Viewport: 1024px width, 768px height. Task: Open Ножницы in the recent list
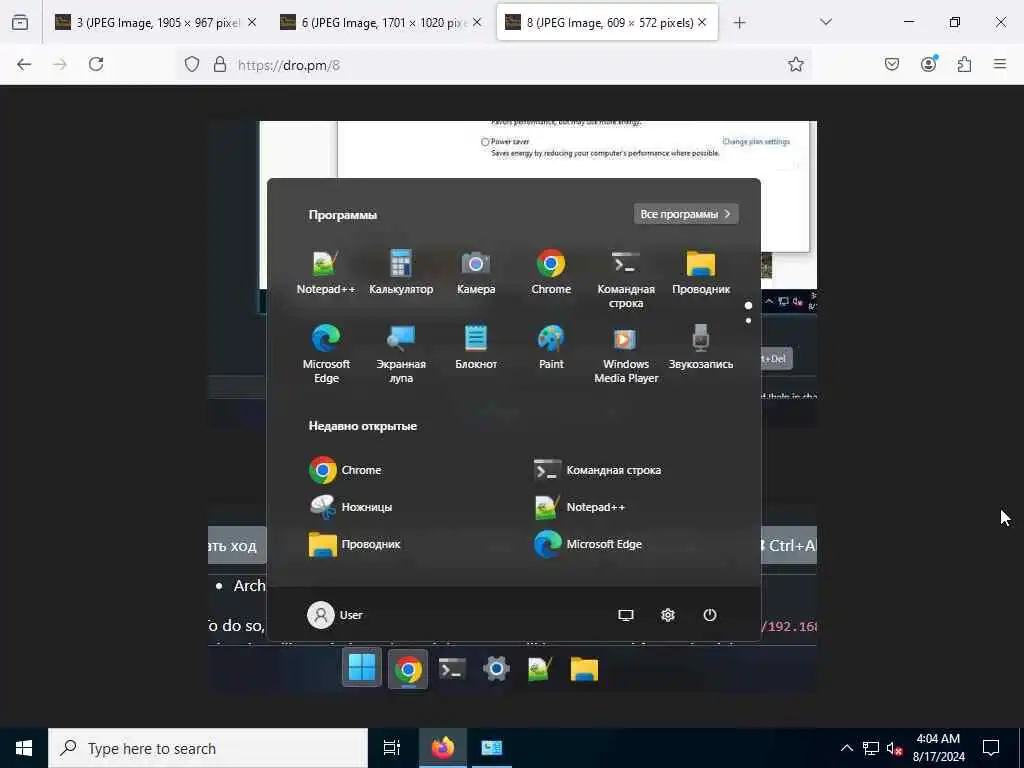(351, 507)
